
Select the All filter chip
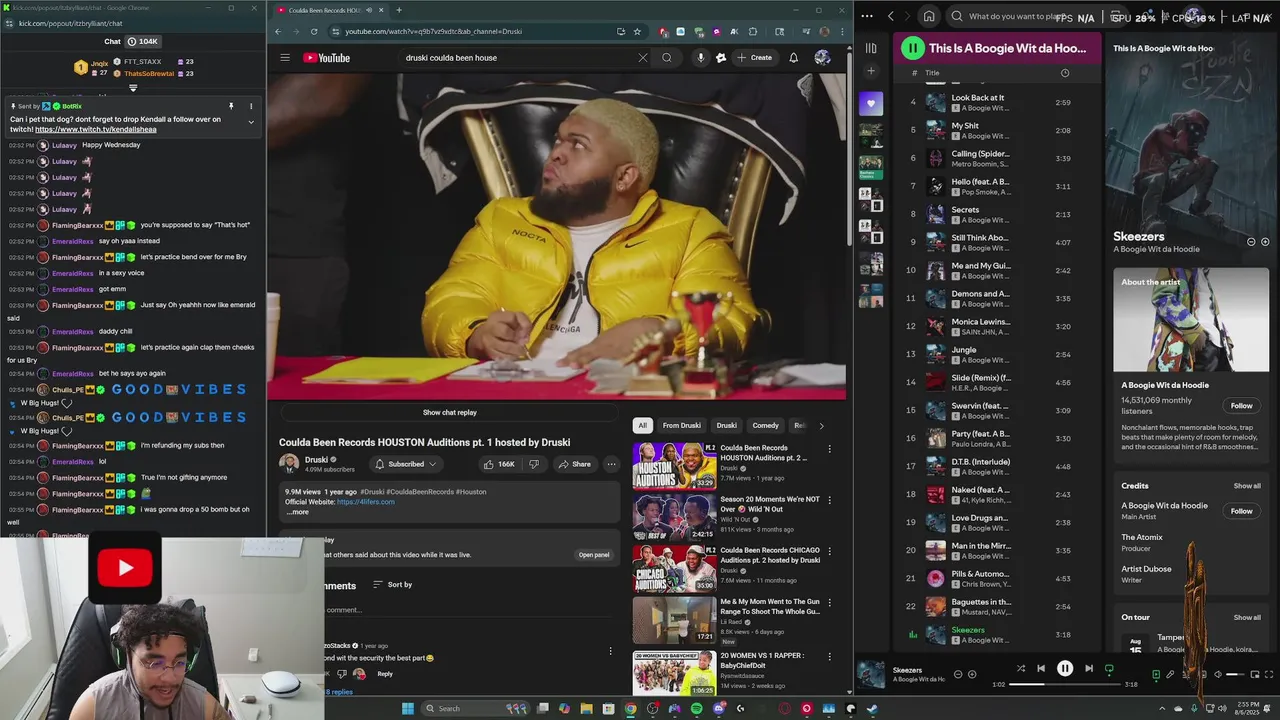coord(643,425)
